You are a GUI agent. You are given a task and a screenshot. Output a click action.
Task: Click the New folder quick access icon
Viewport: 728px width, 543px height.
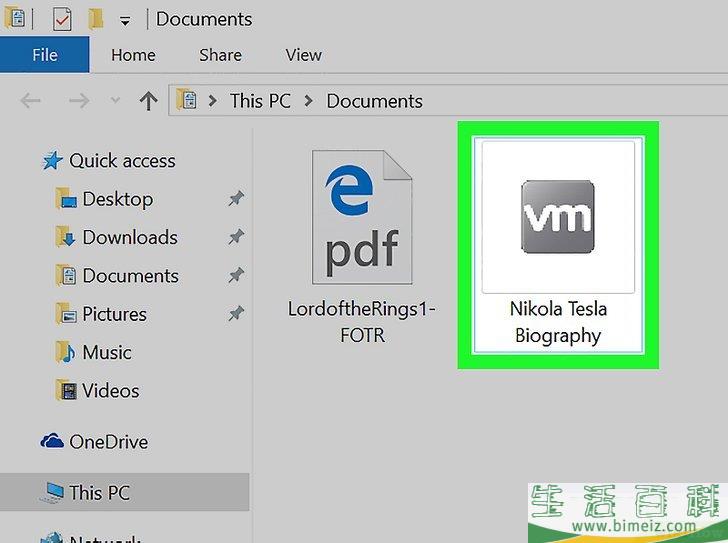[x=96, y=19]
